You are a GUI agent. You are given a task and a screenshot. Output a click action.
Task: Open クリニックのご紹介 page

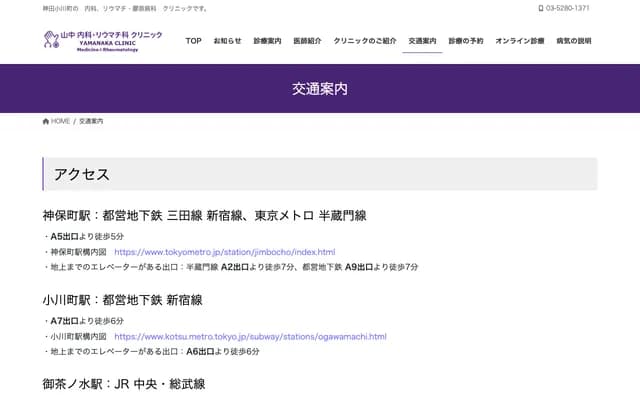(365, 41)
